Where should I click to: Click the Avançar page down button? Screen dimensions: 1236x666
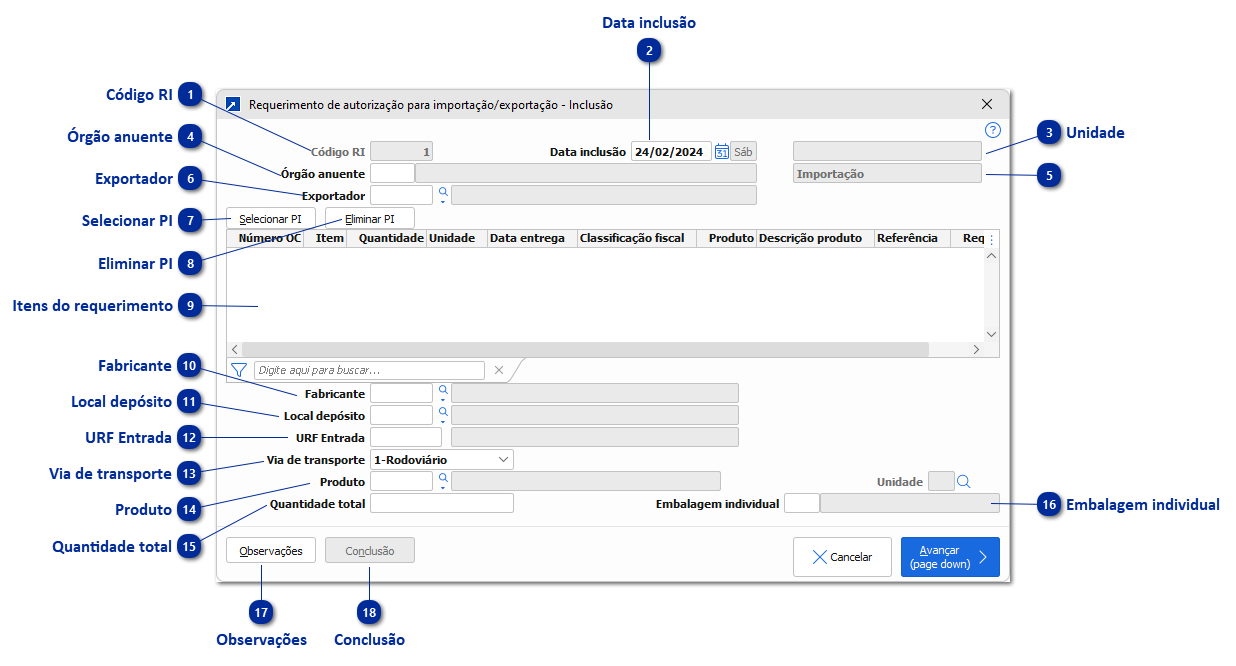[x=949, y=556]
